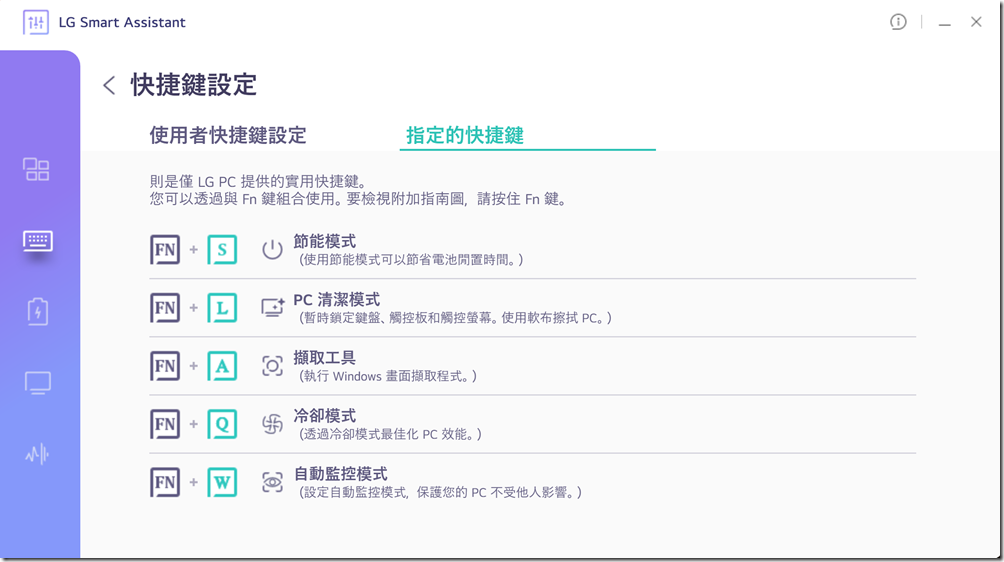Open the dashboard icon in sidebar
The width and height of the screenshot is (1004, 562).
(37, 169)
